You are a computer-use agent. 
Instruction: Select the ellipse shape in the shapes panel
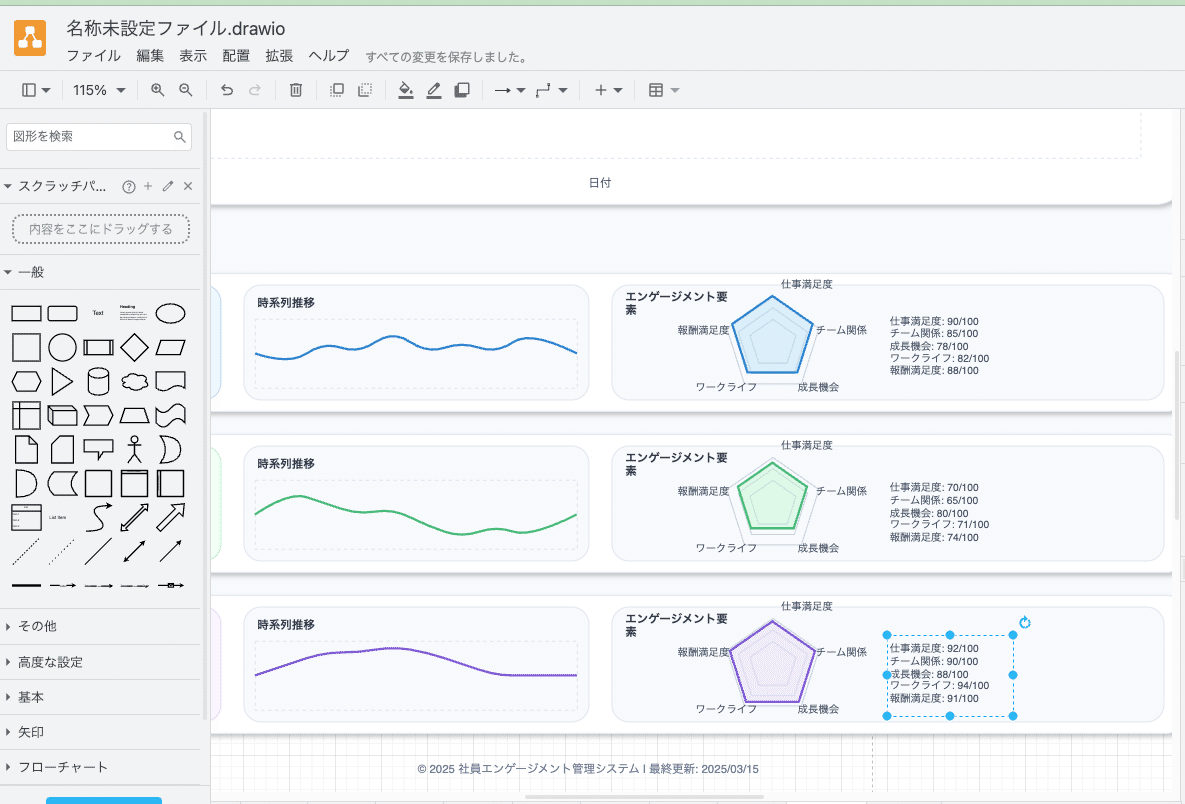pos(170,312)
